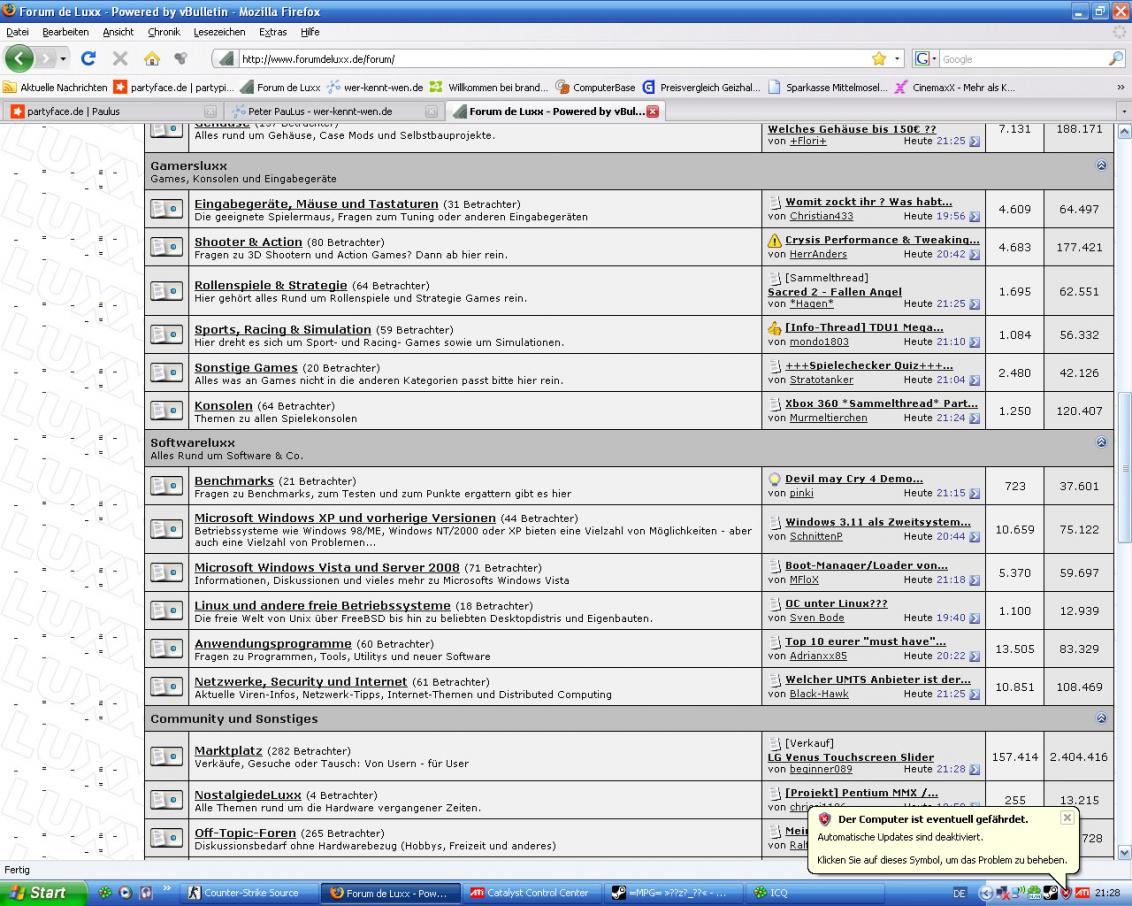This screenshot has width=1132, height=906.
Task: Go to last post in Devil may Cry thread
Action: coord(975,494)
